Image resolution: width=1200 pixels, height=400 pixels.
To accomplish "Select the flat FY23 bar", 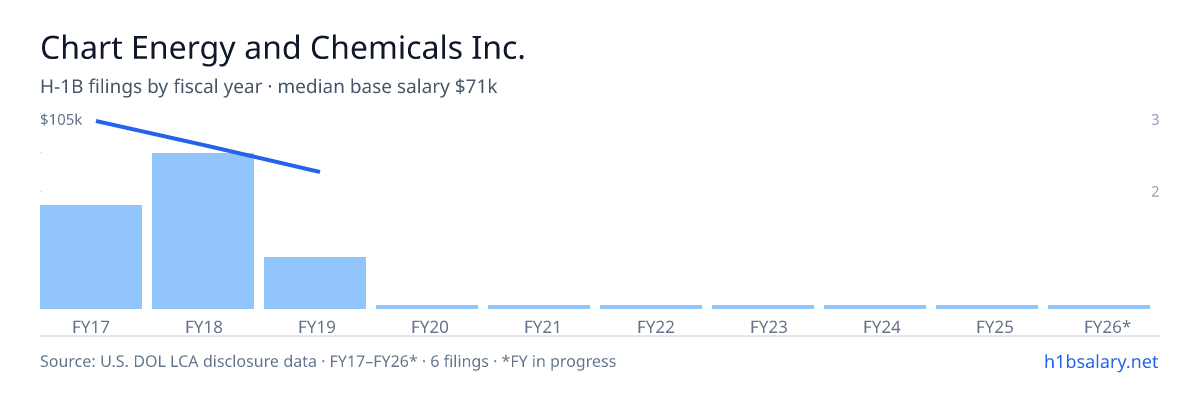I will pyautogui.click(x=763, y=307).
